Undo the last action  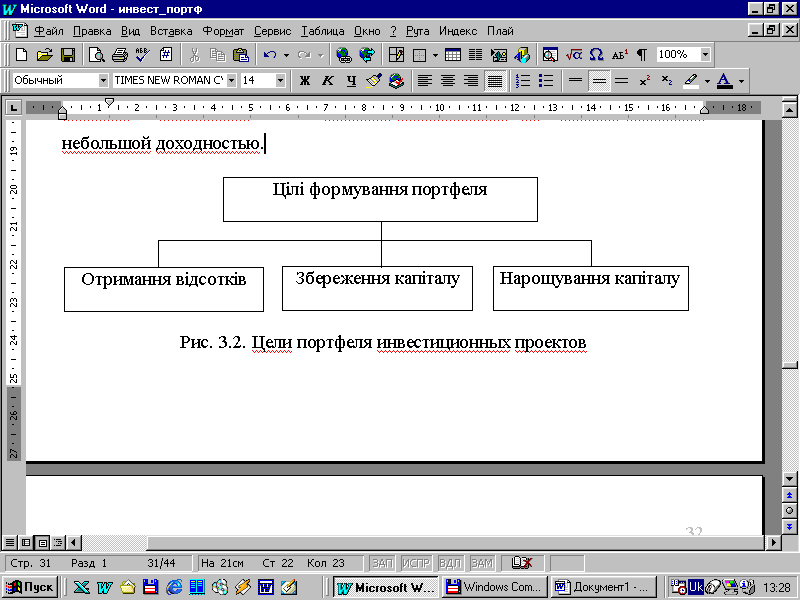point(270,55)
